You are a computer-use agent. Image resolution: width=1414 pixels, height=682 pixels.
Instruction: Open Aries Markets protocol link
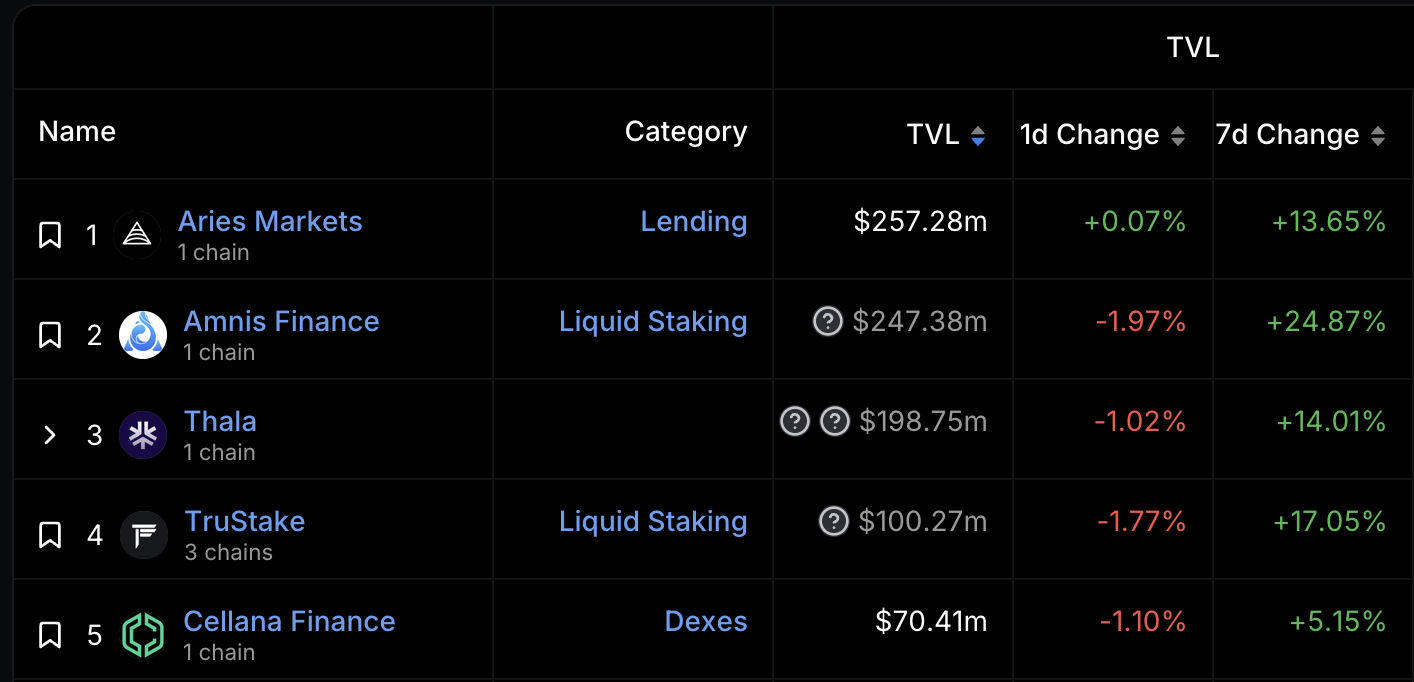point(270,221)
